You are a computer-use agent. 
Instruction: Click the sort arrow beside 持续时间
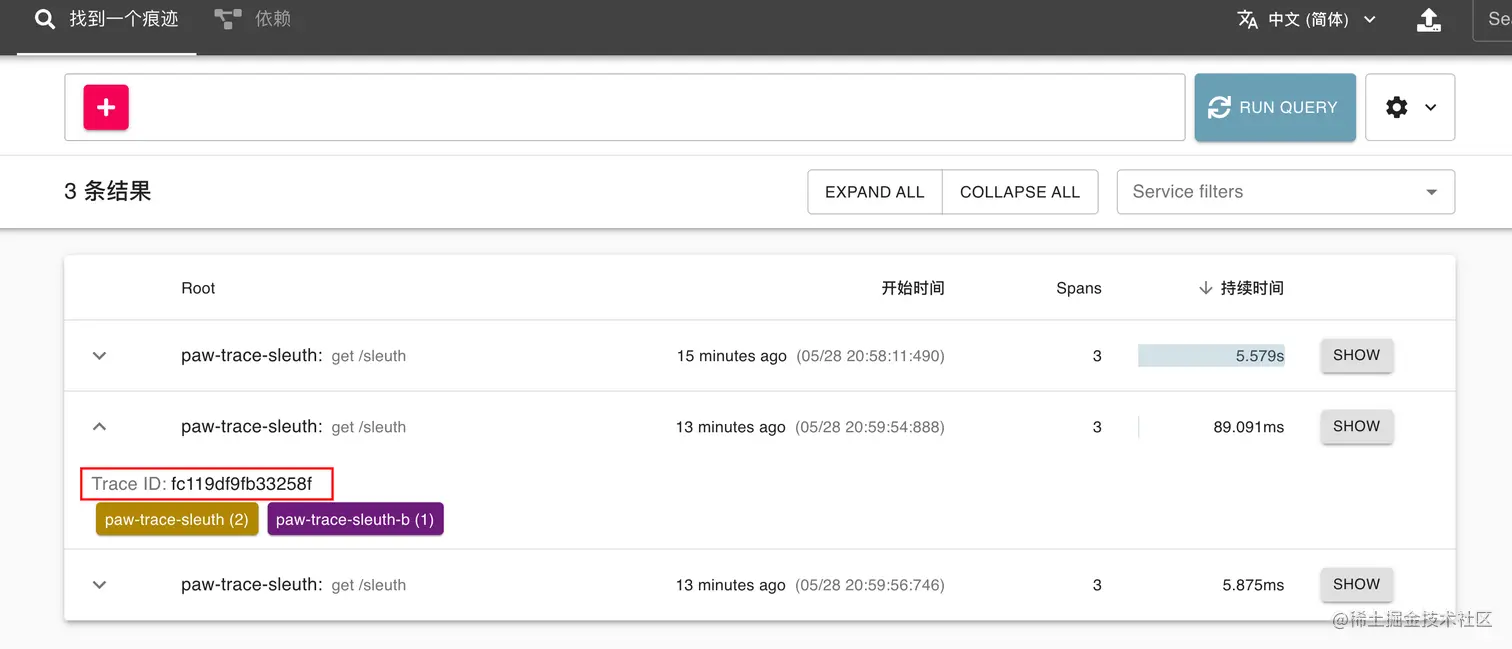(x=1206, y=288)
